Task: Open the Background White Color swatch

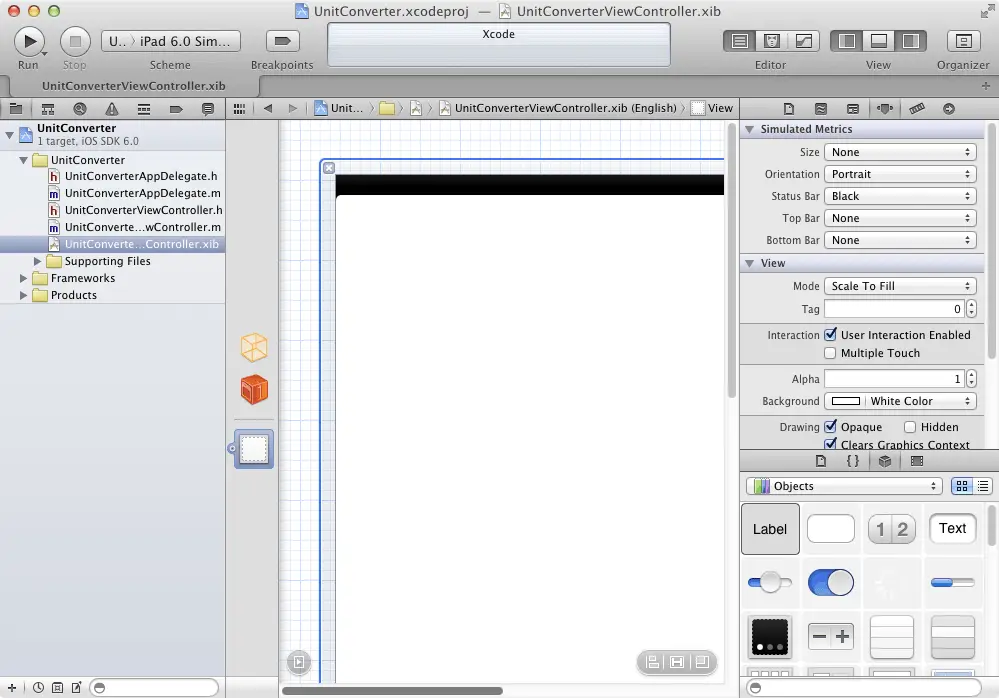Action: [x=846, y=401]
